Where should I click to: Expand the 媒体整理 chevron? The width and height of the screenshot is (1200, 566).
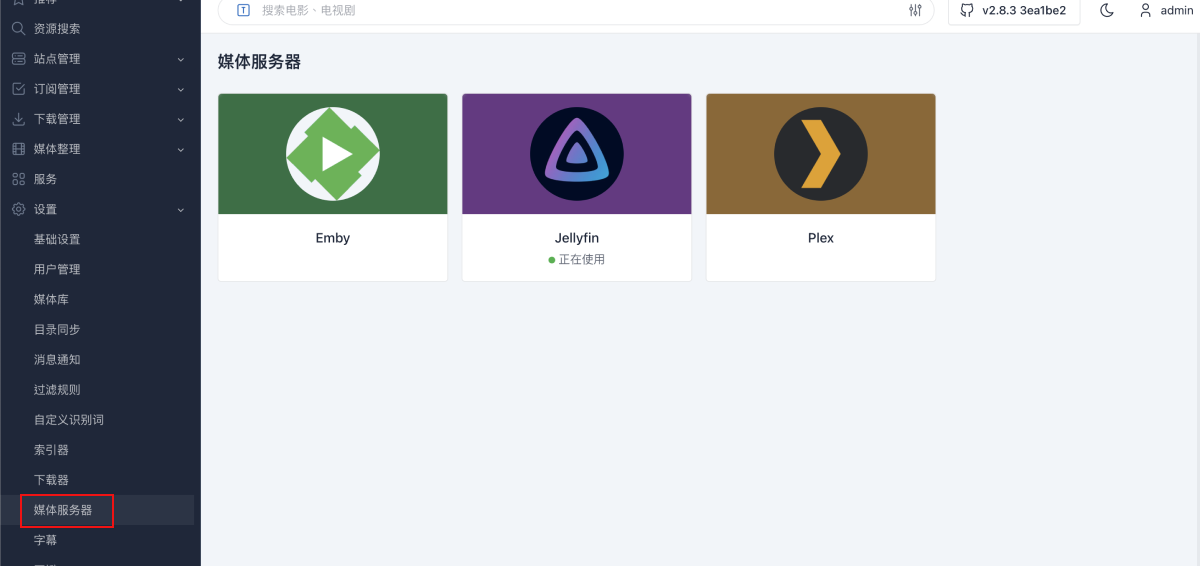coord(181,149)
